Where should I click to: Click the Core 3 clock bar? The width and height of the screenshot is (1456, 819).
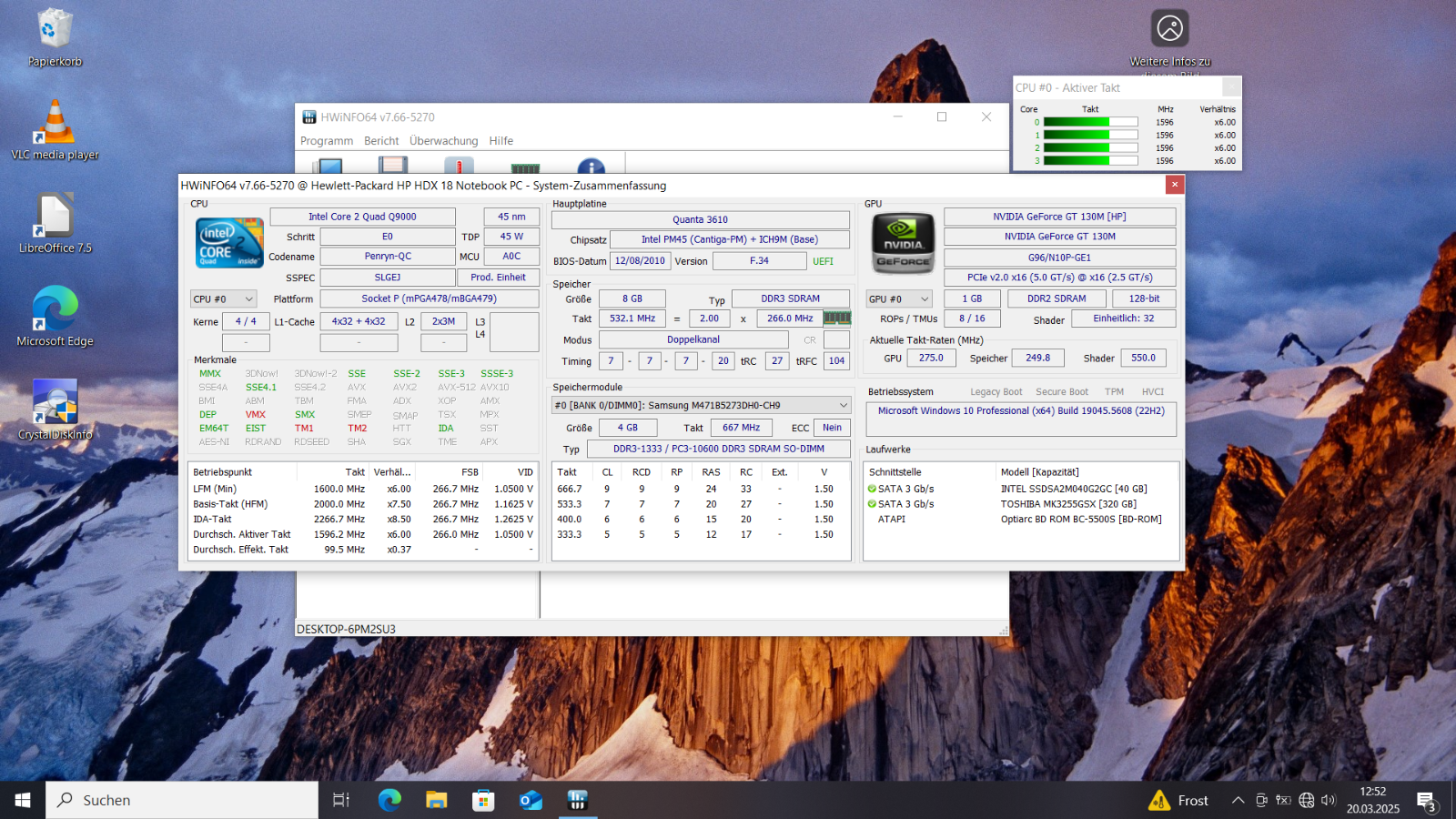[x=1090, y=160]
